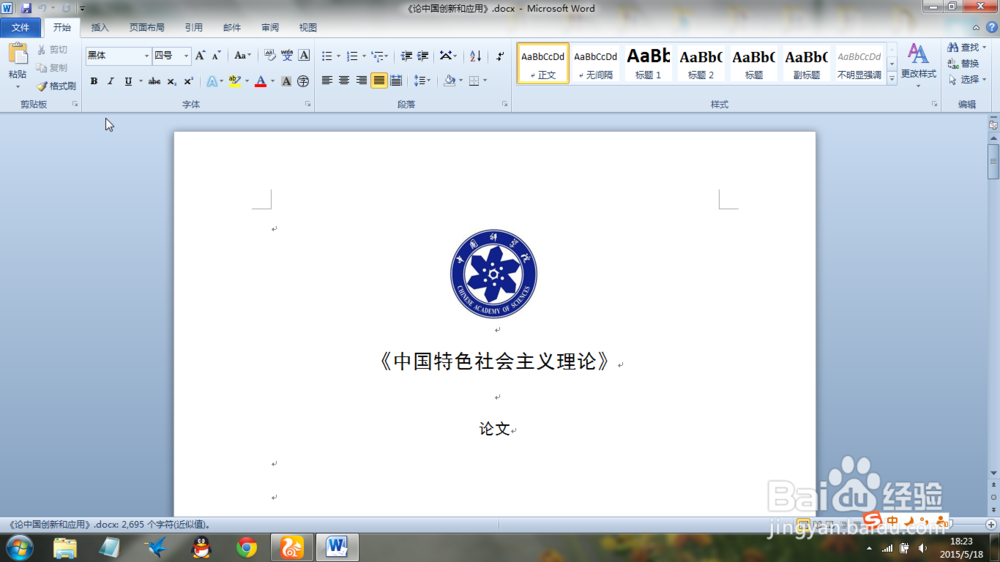The height and width of the screenshot is (562, 1000).
Task: Apply the red font color
Action: [x=260, y=81]
